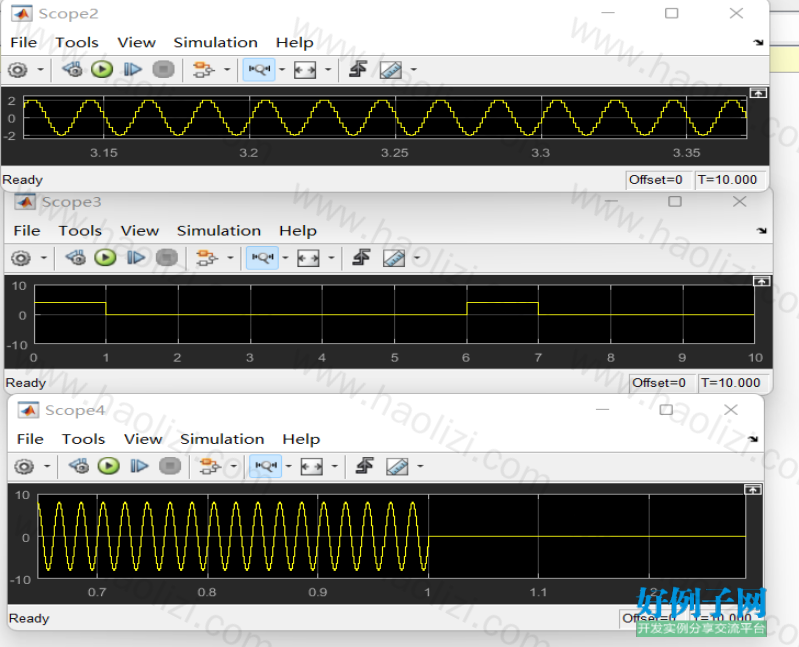This screenshot has width=799, height=647.
Task: Toggle the Zoom X tool in Scope2
Action: point(259,69)
